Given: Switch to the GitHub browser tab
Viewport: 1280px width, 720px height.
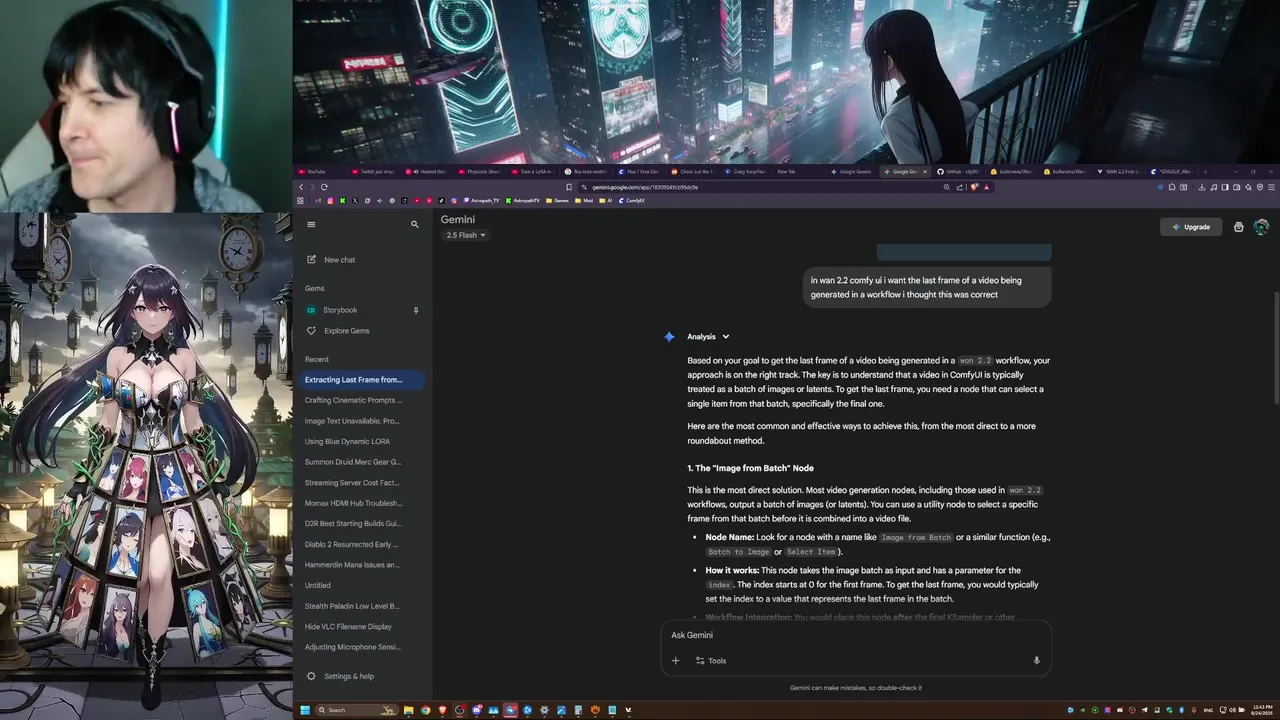Looking at the screenshot, I should pos(958,172).
